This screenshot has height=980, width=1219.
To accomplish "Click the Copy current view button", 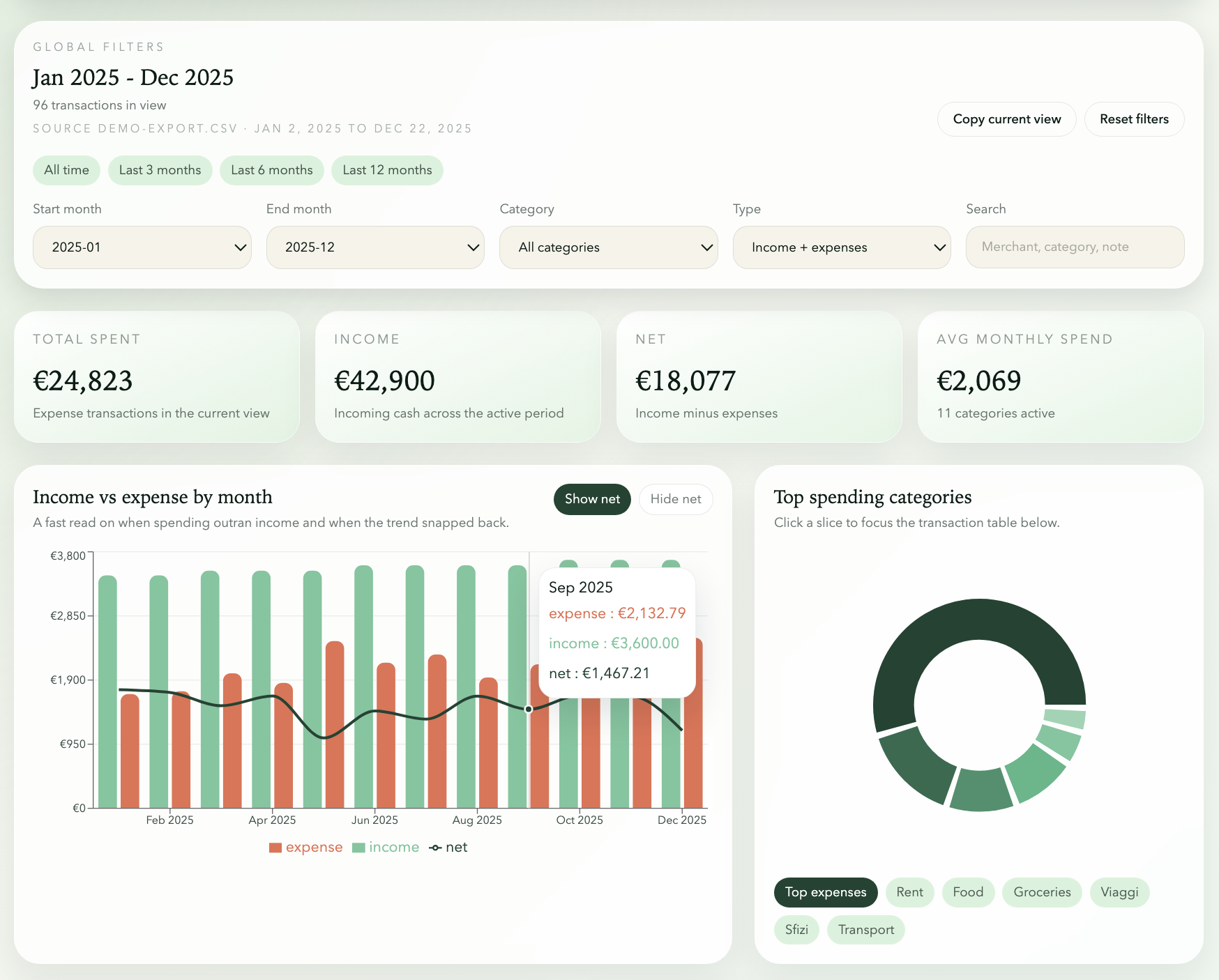I will point(1006,118).
